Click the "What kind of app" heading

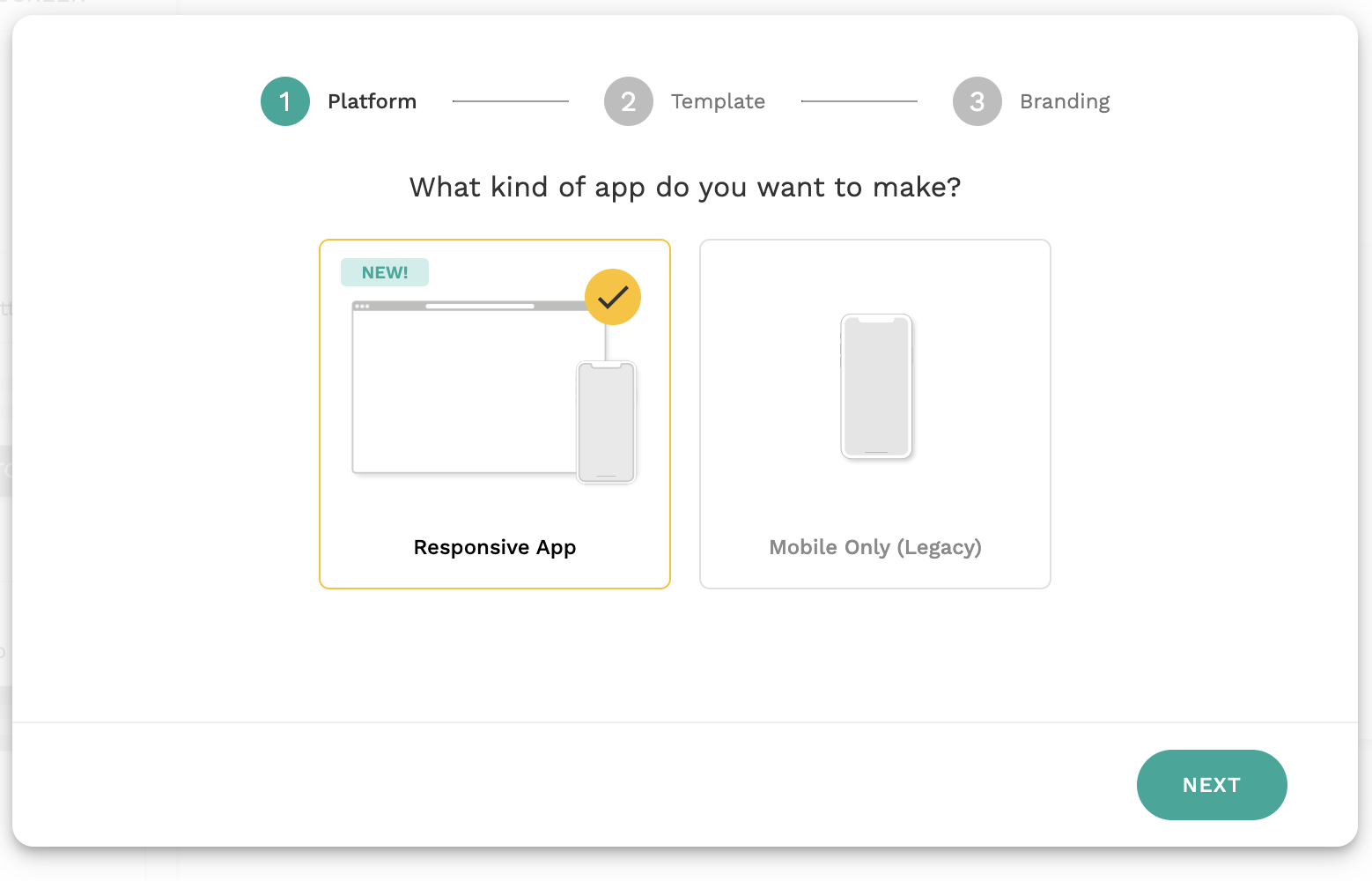[685, 187]
